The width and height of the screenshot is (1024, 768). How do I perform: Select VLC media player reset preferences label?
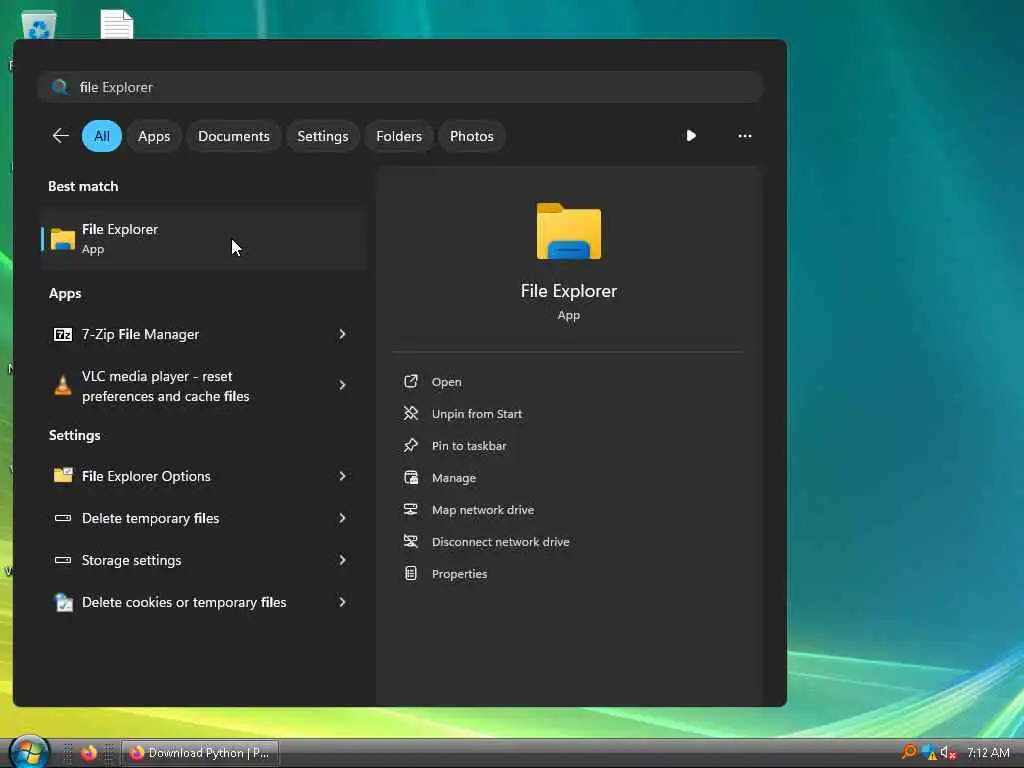(x=165, y=386)
